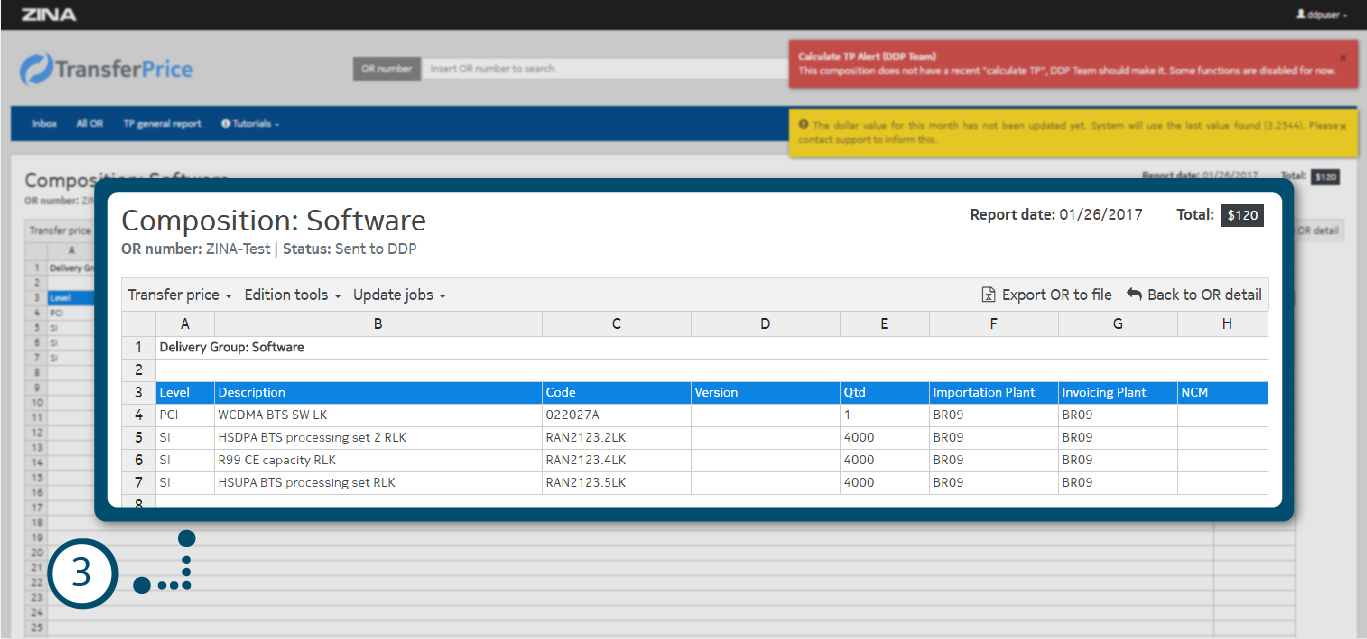Expand the Tutorials menu in navbar

[x=250, y=124]
